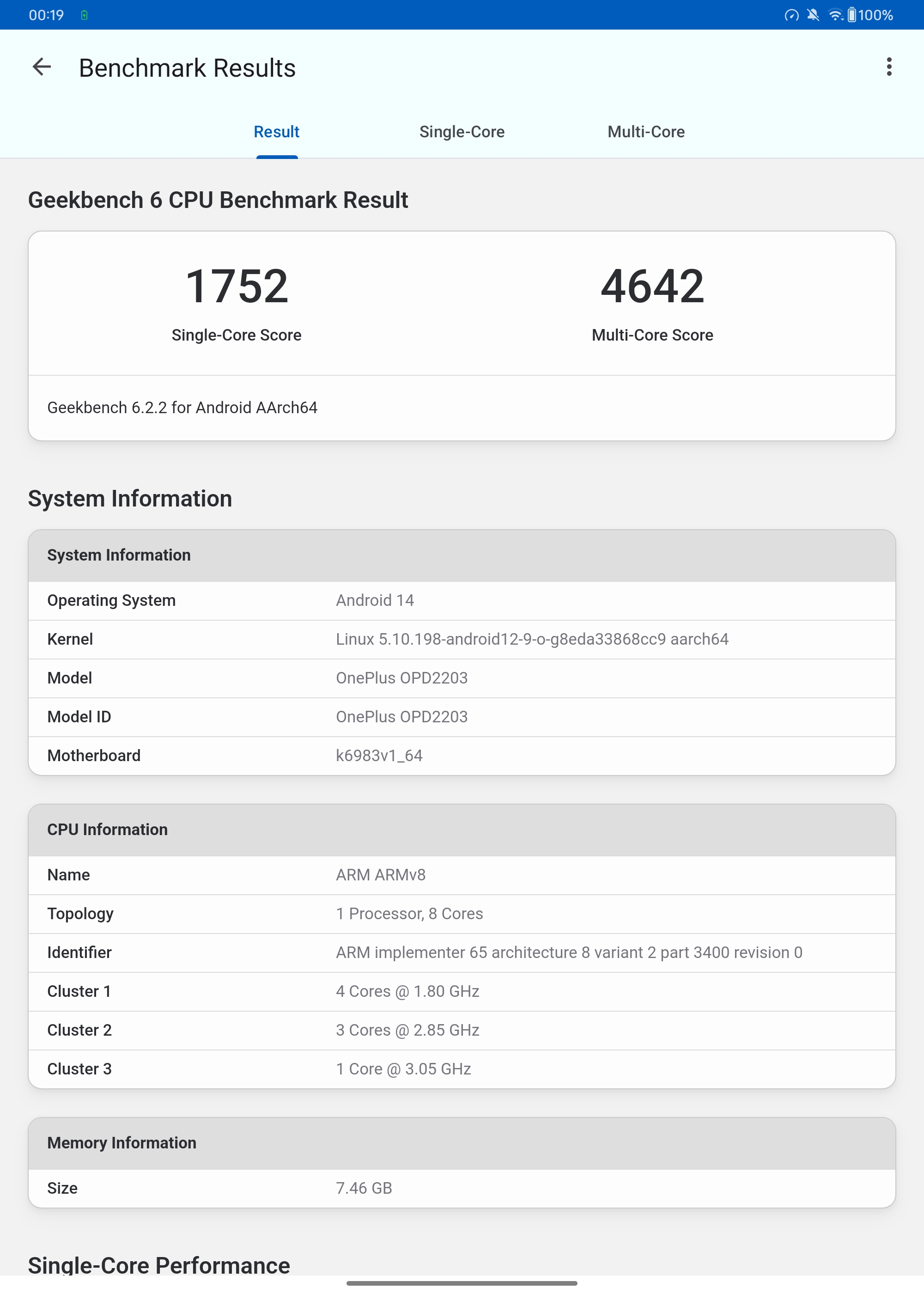924x1294 pixels.
Task: Tap the Identifier row label
Action: 79,952
